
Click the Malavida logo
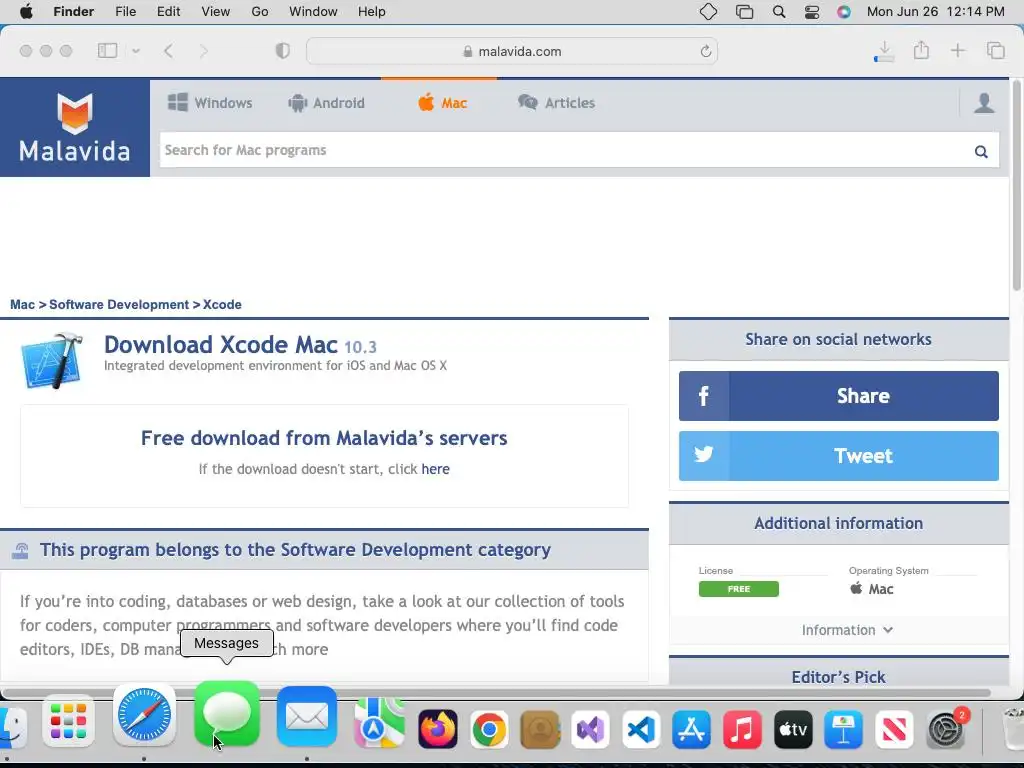[x=74, y=127]
